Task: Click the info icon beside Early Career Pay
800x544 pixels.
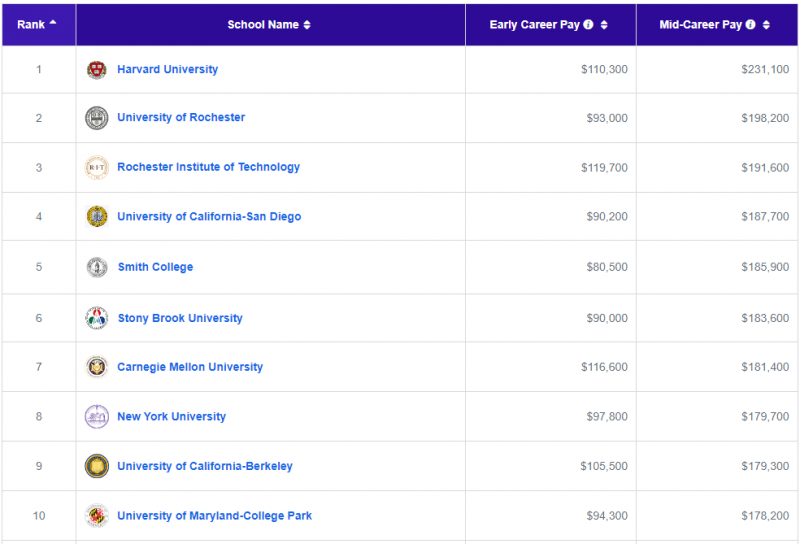Action: [588, 24]
